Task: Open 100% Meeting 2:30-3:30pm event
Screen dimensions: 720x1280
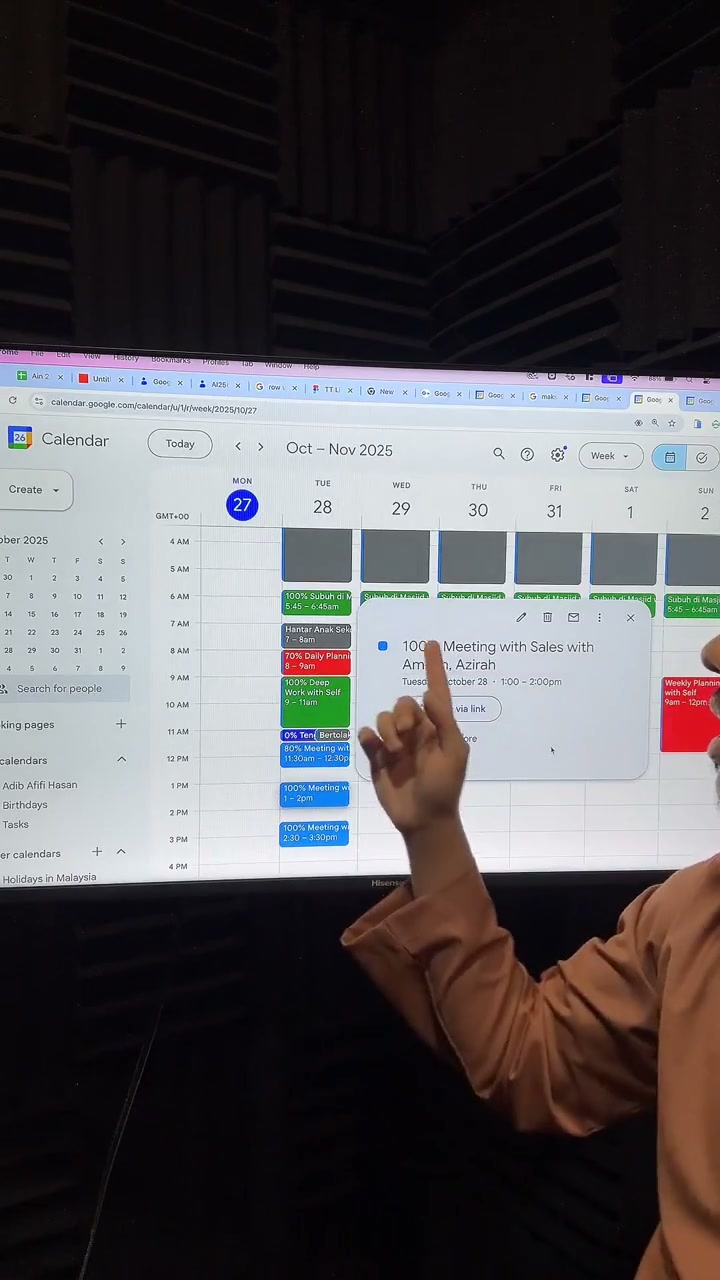Action: (315, 833)
